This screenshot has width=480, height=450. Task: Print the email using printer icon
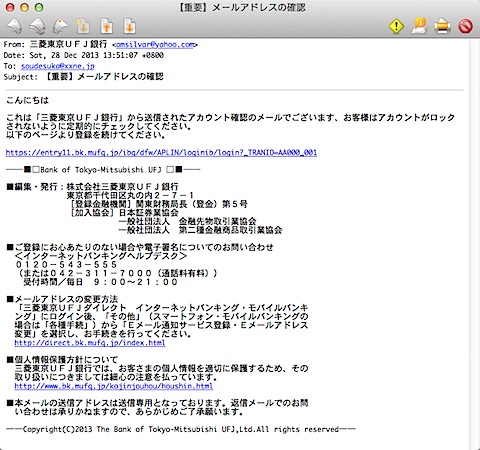(442, 26)
